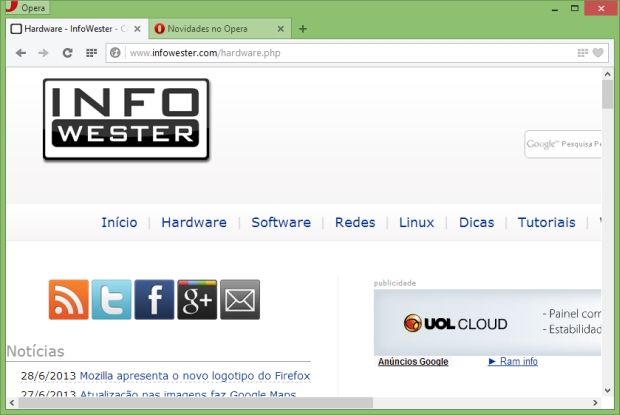Click the InfoWester logo
Image resolution: width=620 pixels, height=415 pixels.
126,119
